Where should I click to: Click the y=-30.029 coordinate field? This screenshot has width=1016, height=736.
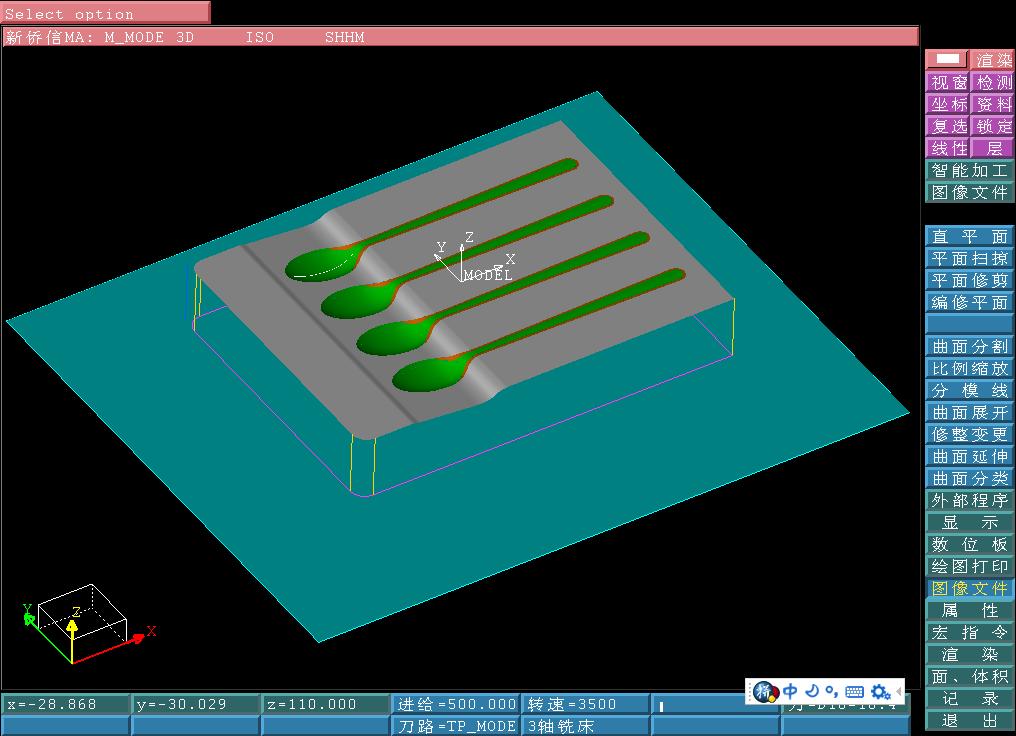[x=195, y=704]
